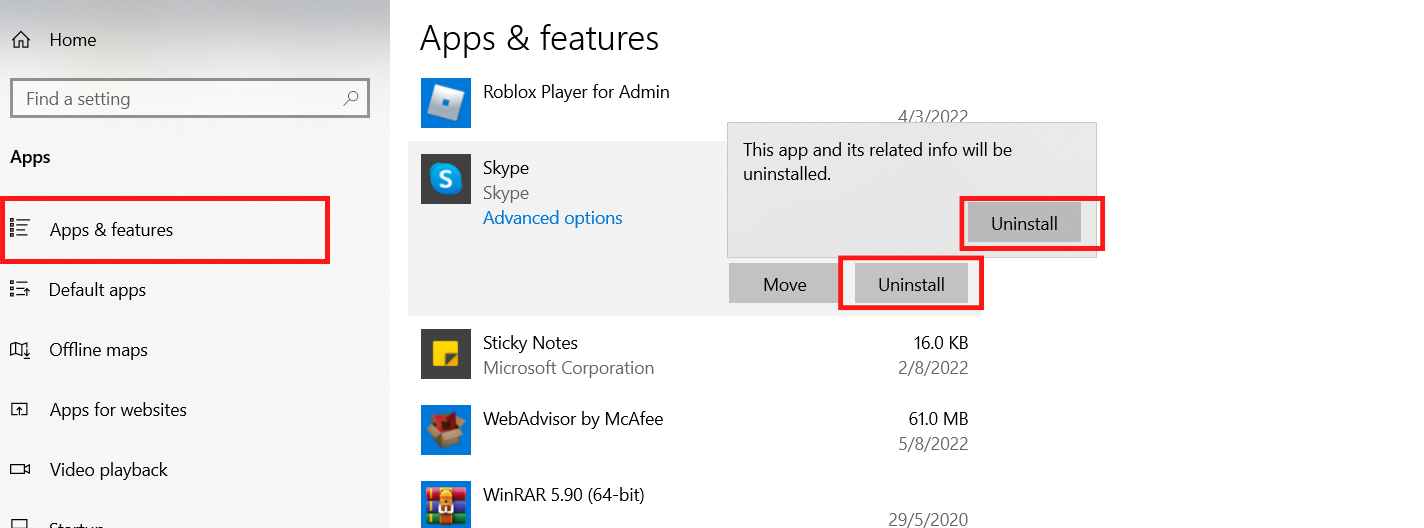Viewport: 1424px width, 528px height.
Task: Click the Skype app icon
Action: point(446,179)
